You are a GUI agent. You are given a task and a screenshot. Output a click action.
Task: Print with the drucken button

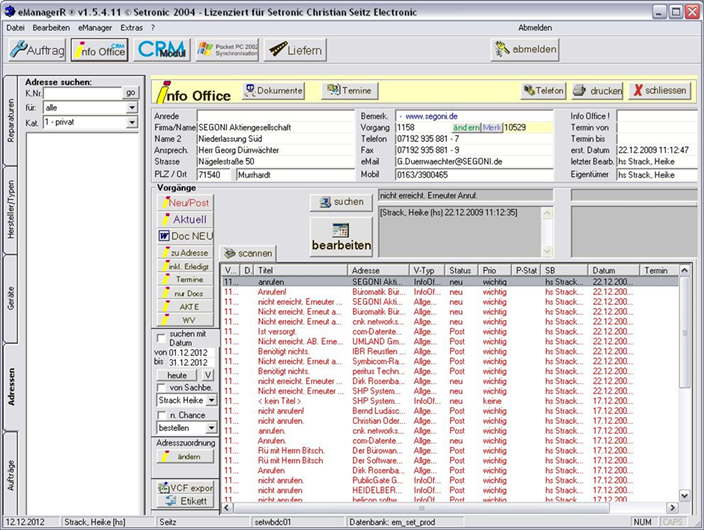[x=597, y=91]
